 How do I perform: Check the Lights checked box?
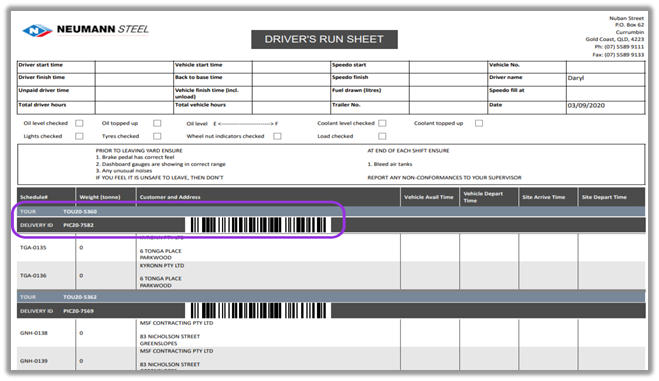pyautogui.click(x=79, y=136)
